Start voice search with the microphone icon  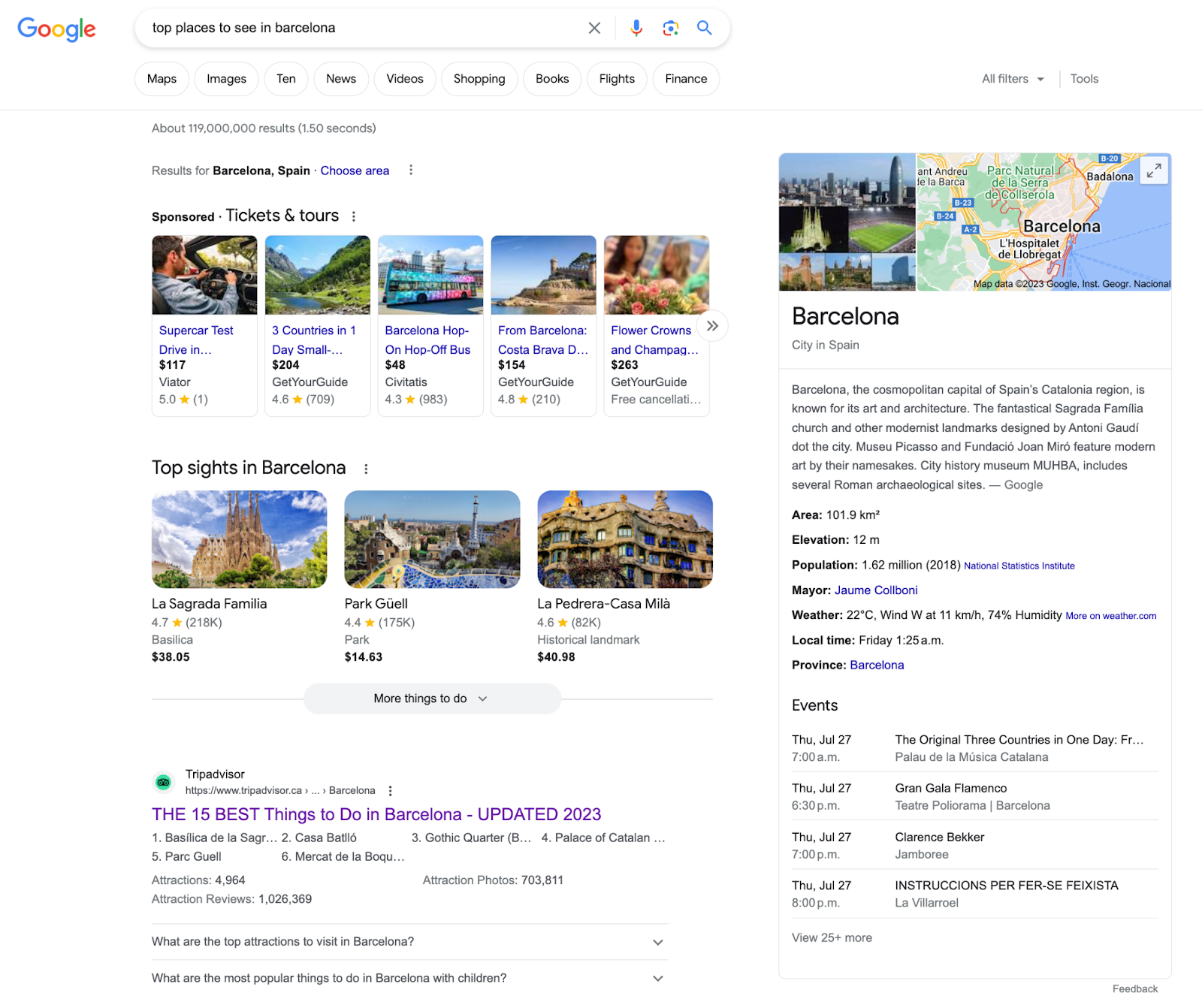636,28
